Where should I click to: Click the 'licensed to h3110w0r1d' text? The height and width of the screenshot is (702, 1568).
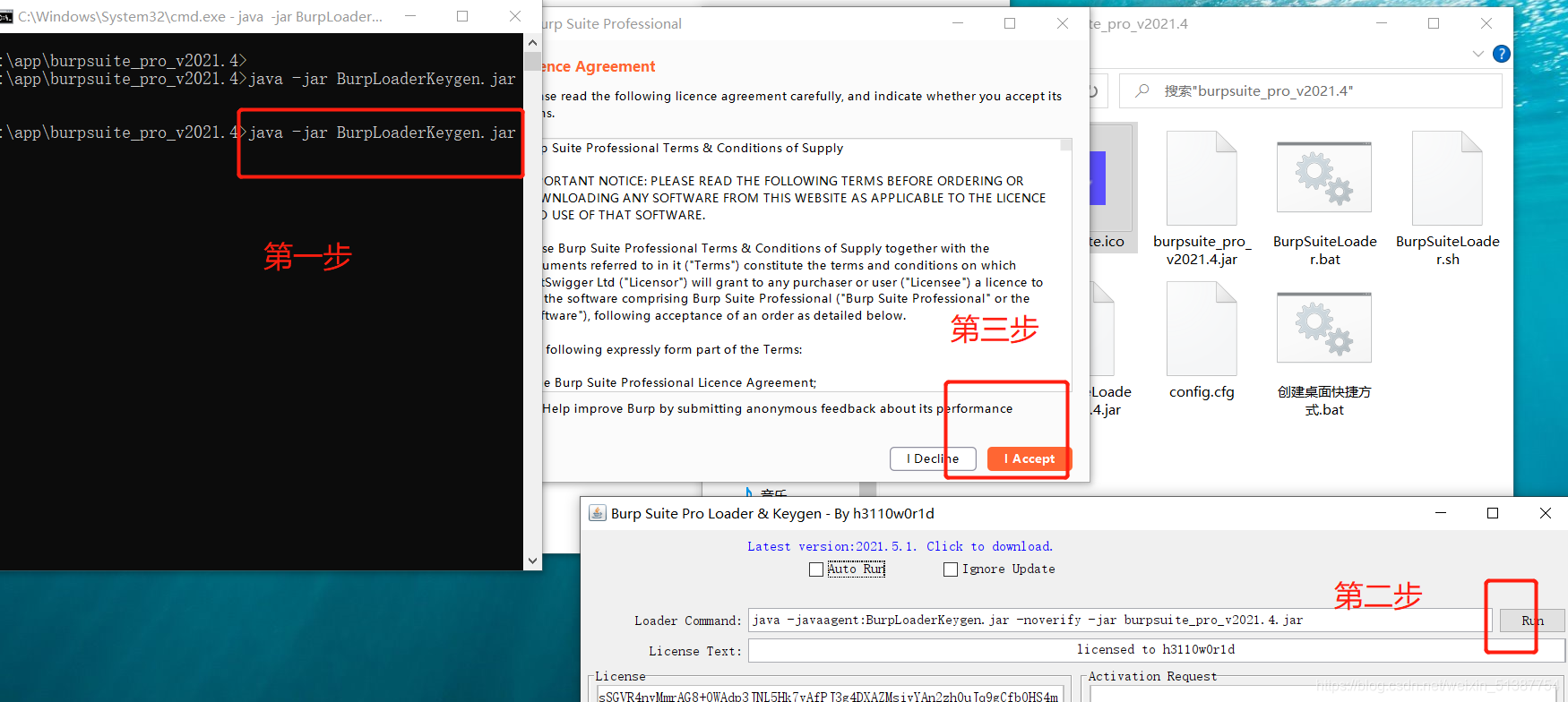[1155, 650]
